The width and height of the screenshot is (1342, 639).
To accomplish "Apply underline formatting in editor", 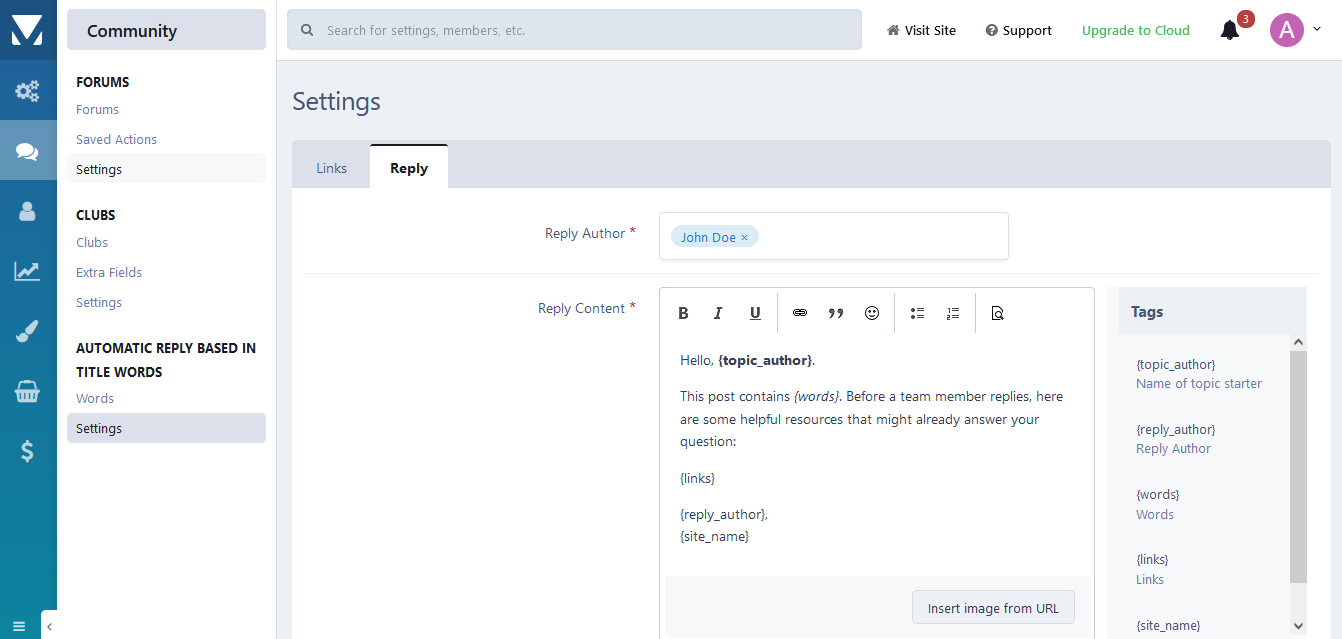I will [755, 313].
